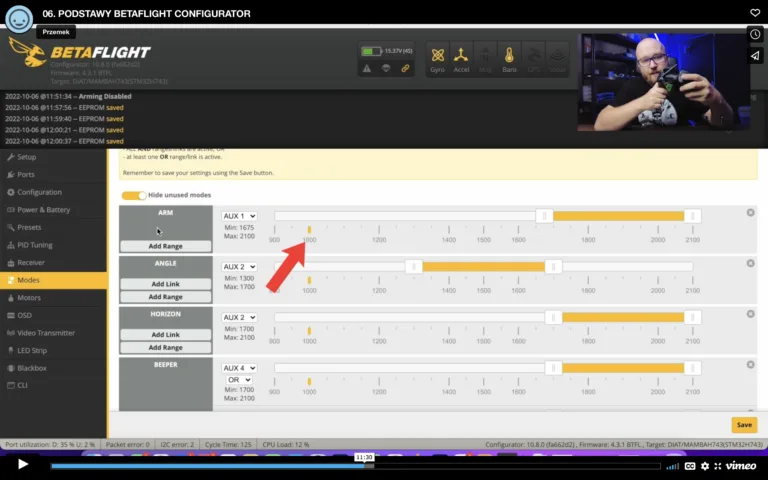Click the Watch Later clock icon

coord(755,34)
